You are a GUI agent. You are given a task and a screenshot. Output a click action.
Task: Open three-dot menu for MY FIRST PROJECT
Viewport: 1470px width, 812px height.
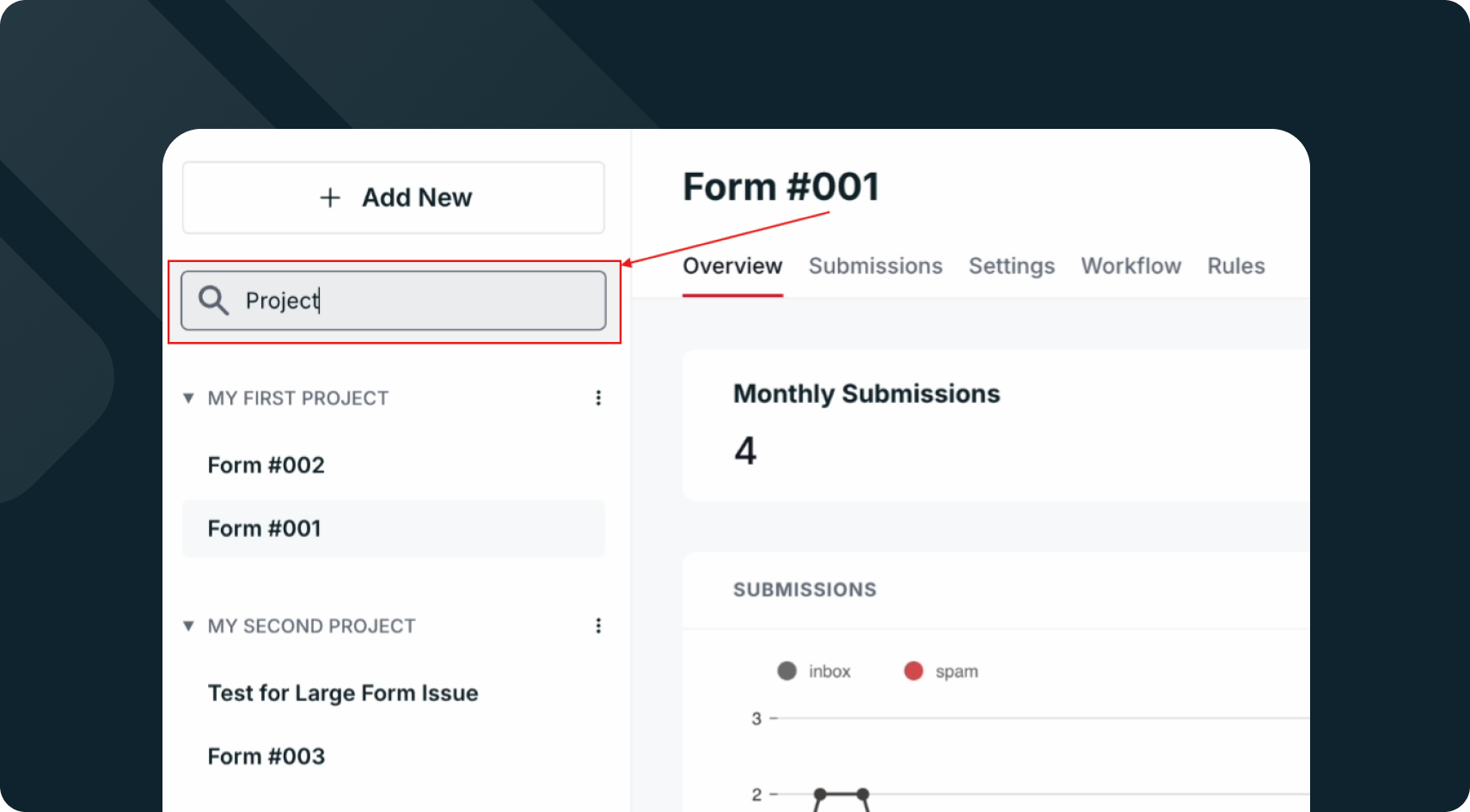pos(598,398)
